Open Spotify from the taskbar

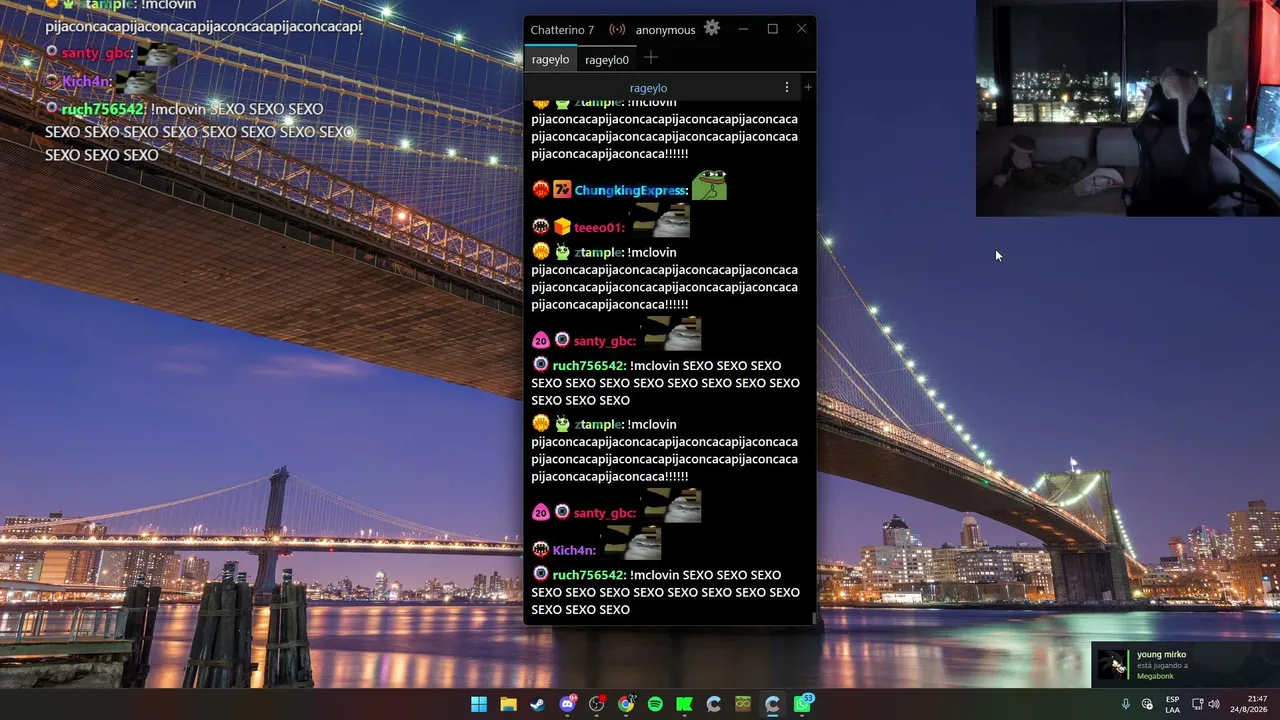click(655, 704)
